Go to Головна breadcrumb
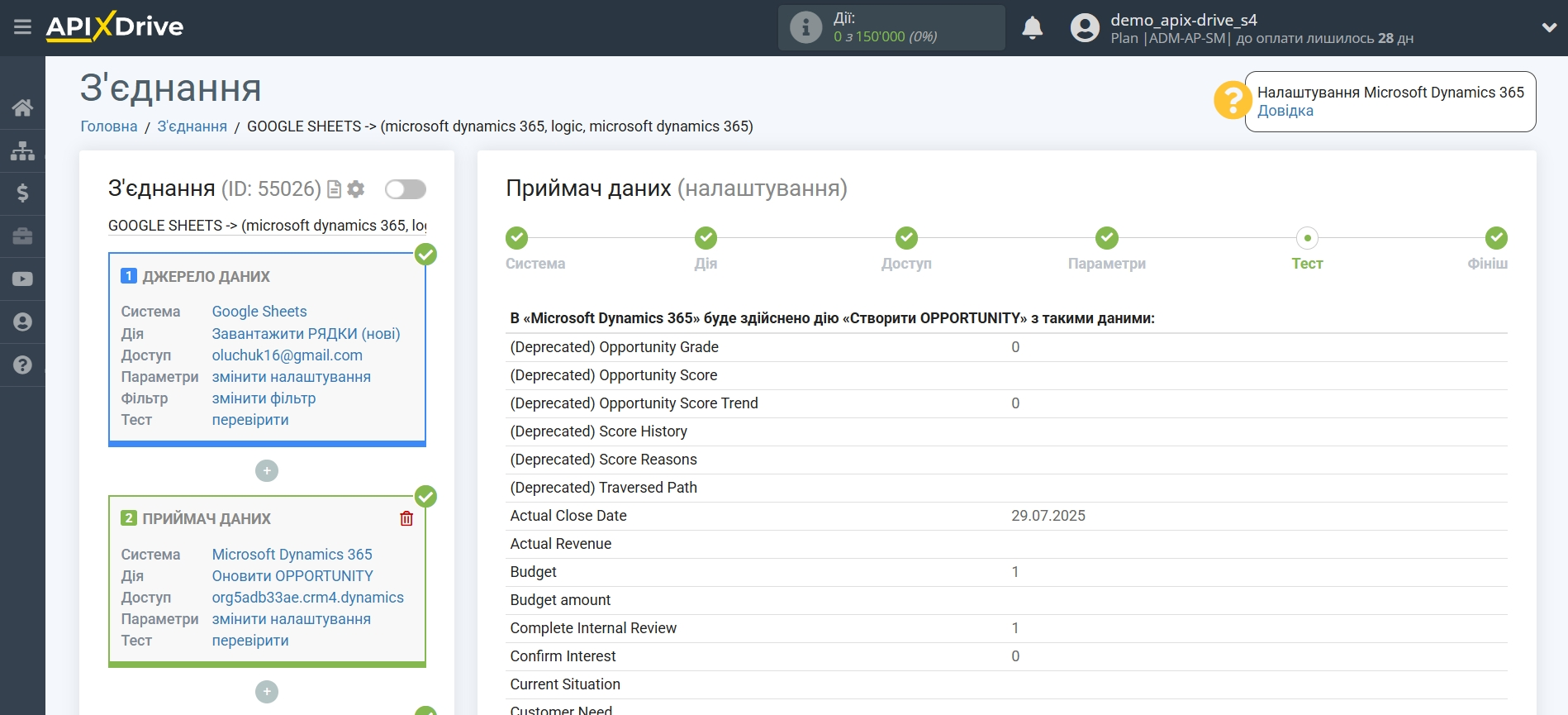Image resolution: width=1568 pixels, height=715 pixels. click(x=109, y=126)
